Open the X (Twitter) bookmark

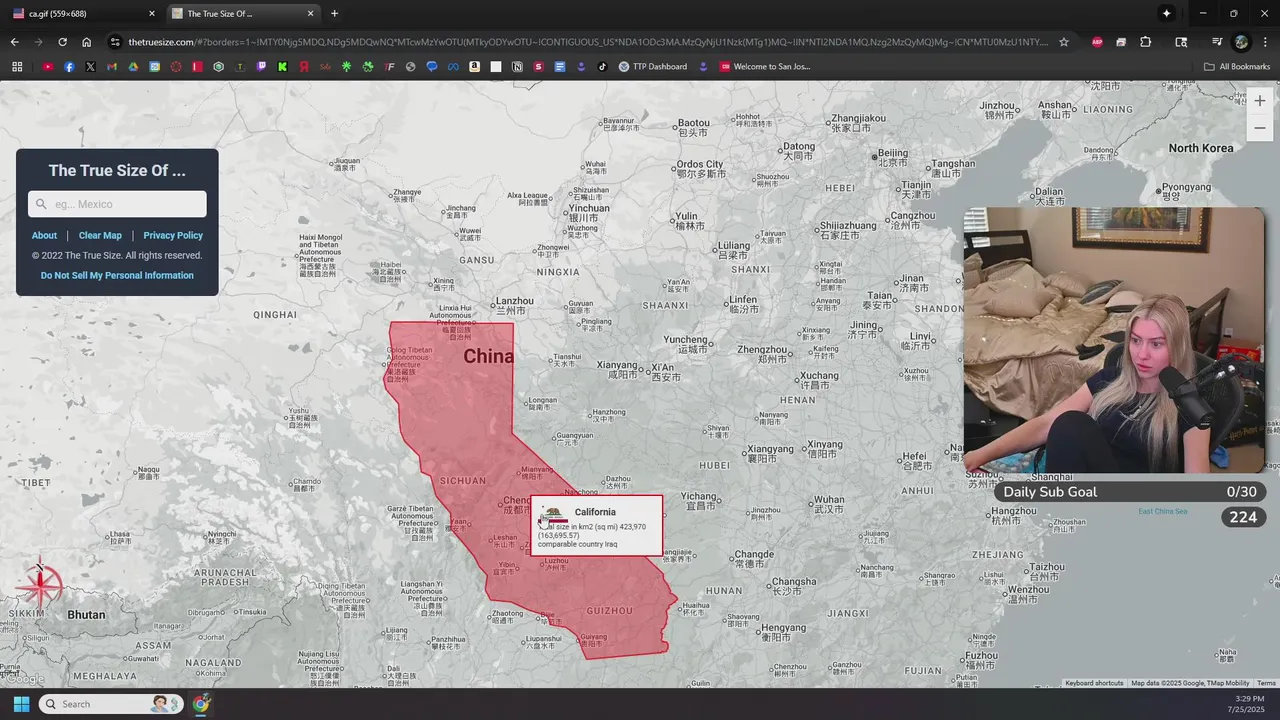(x=90, y=67)
